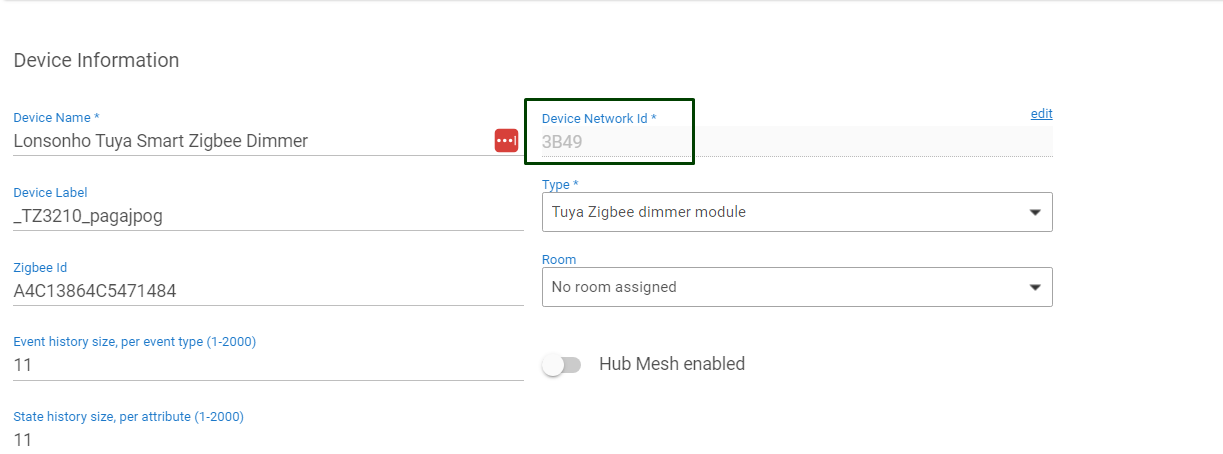This screenshot has width=1223, height=454.
Task: Open the Room dropdown showing No room assigned
Action: click(780, 287)
